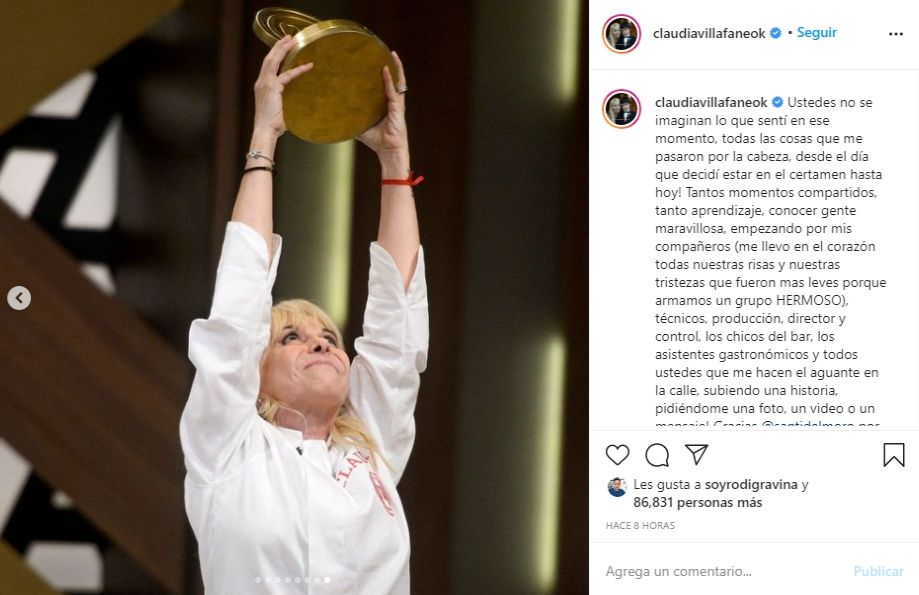
Task: Open claudiavillafaneok username in caption
Action: [x=711, y=102]
